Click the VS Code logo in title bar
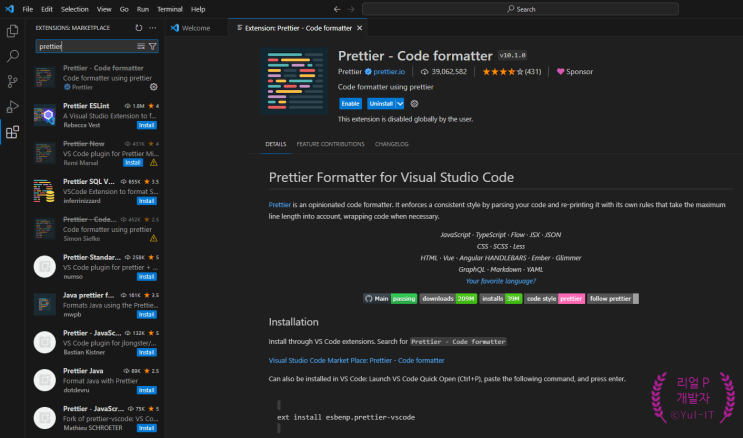The height and width of the screenshot is (438, 743). click(x=9, y=9)
